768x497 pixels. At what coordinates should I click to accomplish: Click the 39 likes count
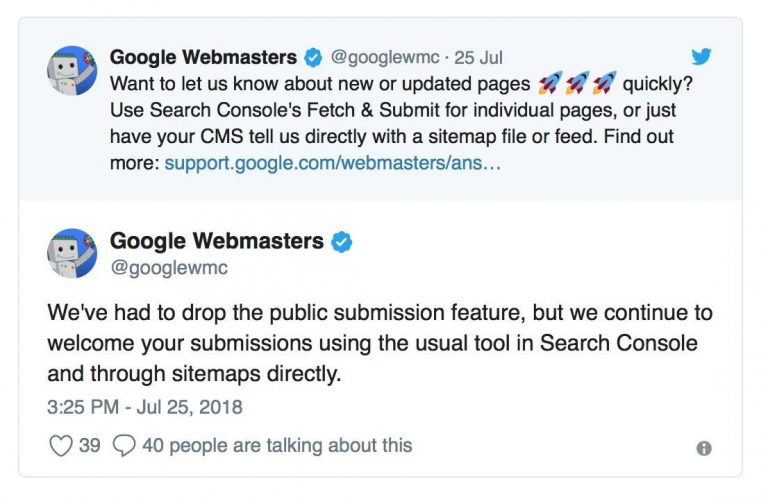tap(90, 445)
